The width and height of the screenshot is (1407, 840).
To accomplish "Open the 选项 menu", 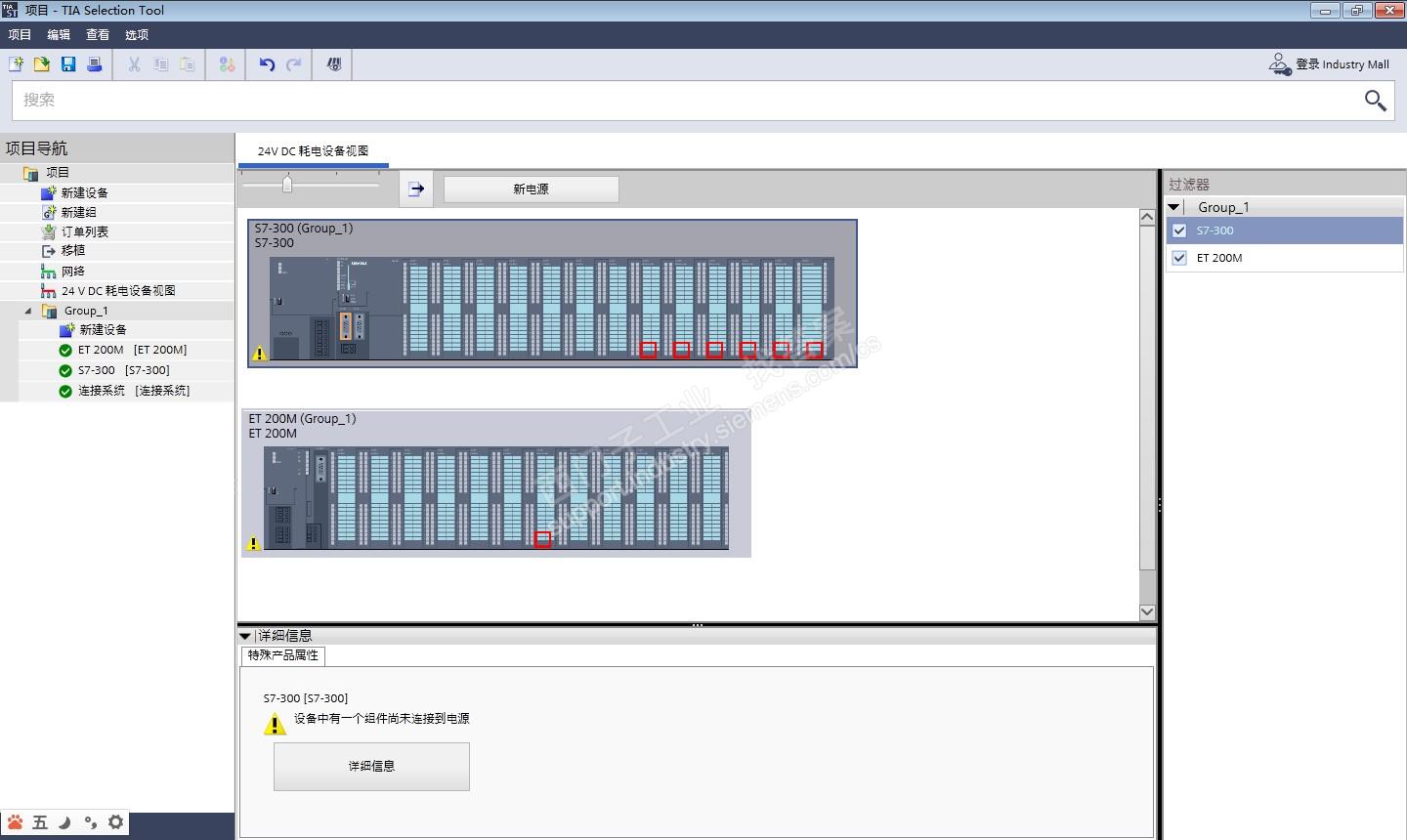I will [137, 35].
